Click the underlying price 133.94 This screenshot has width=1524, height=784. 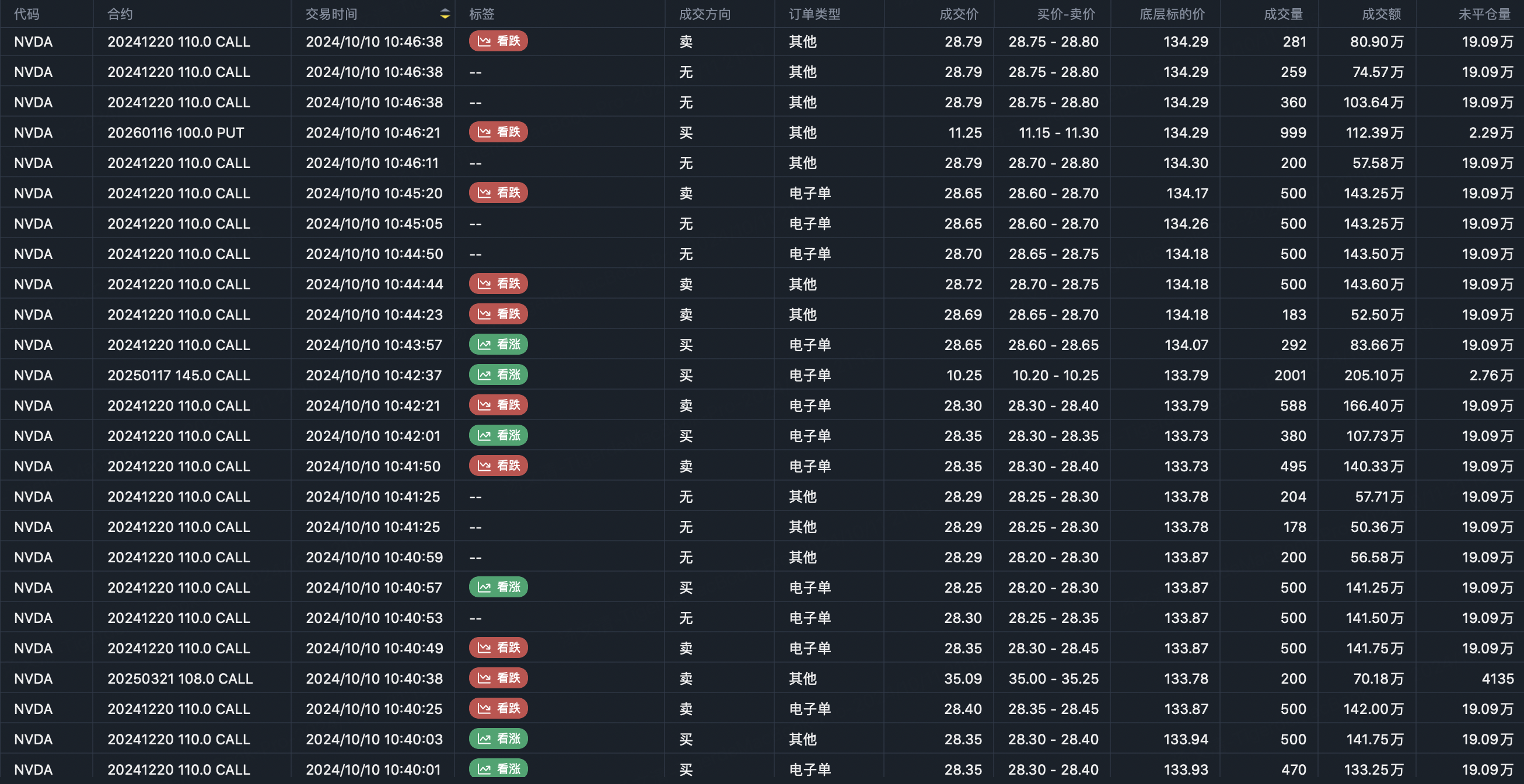pos(1186,739)
